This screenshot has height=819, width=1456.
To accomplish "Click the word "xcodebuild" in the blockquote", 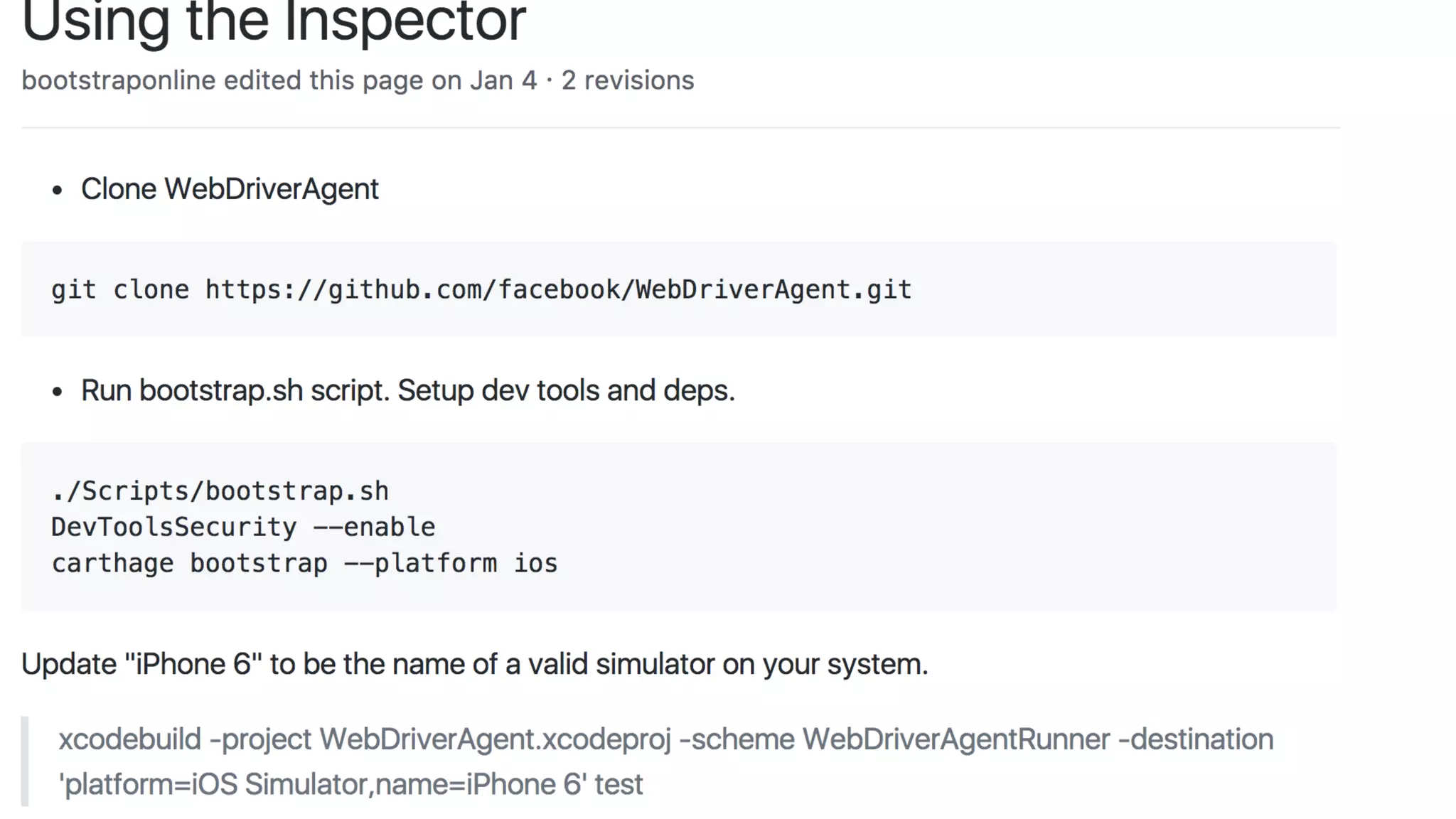I will click(x=129, y=739).
